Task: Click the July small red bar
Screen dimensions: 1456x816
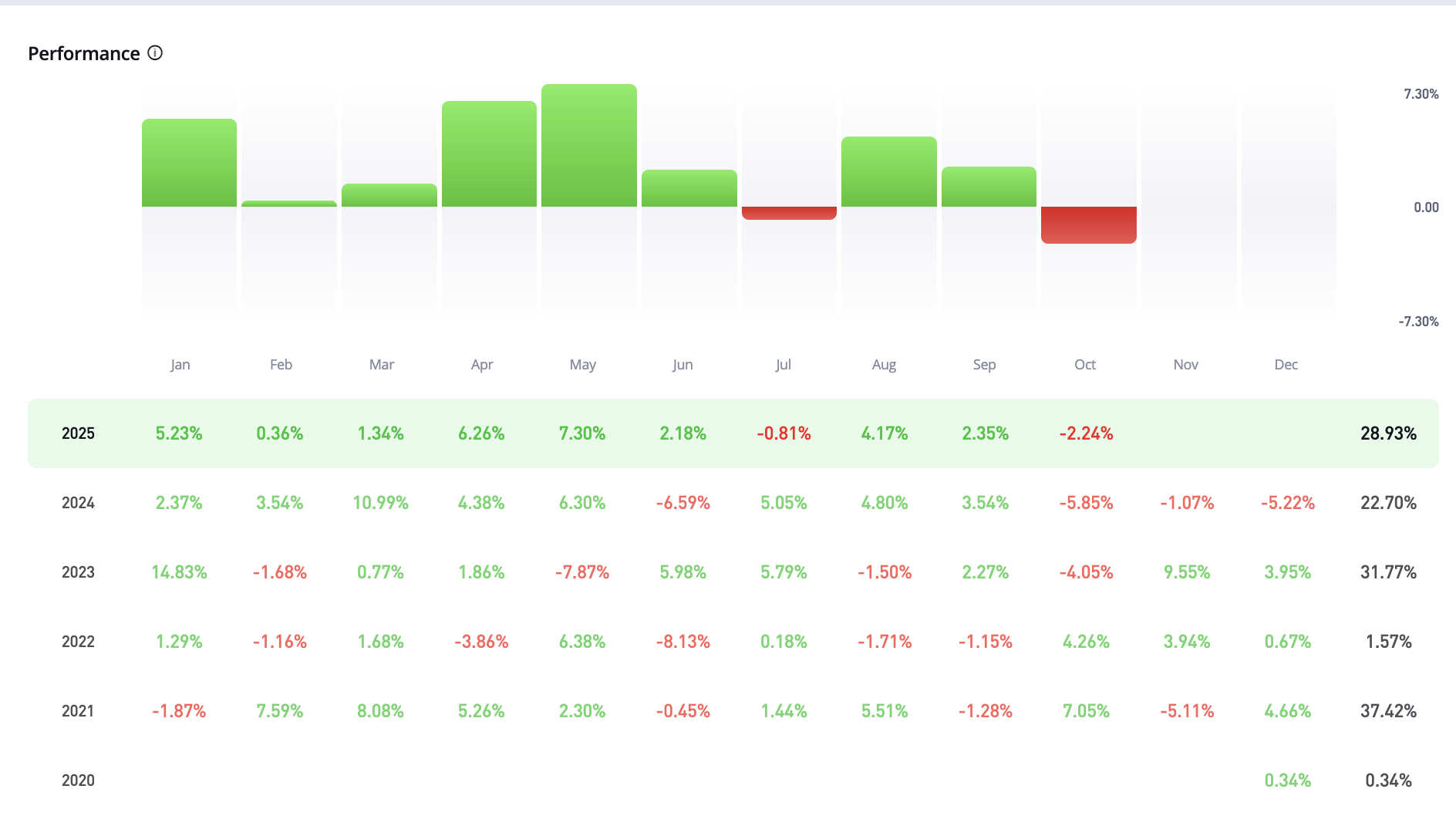Action: click(x=789, y=213)
